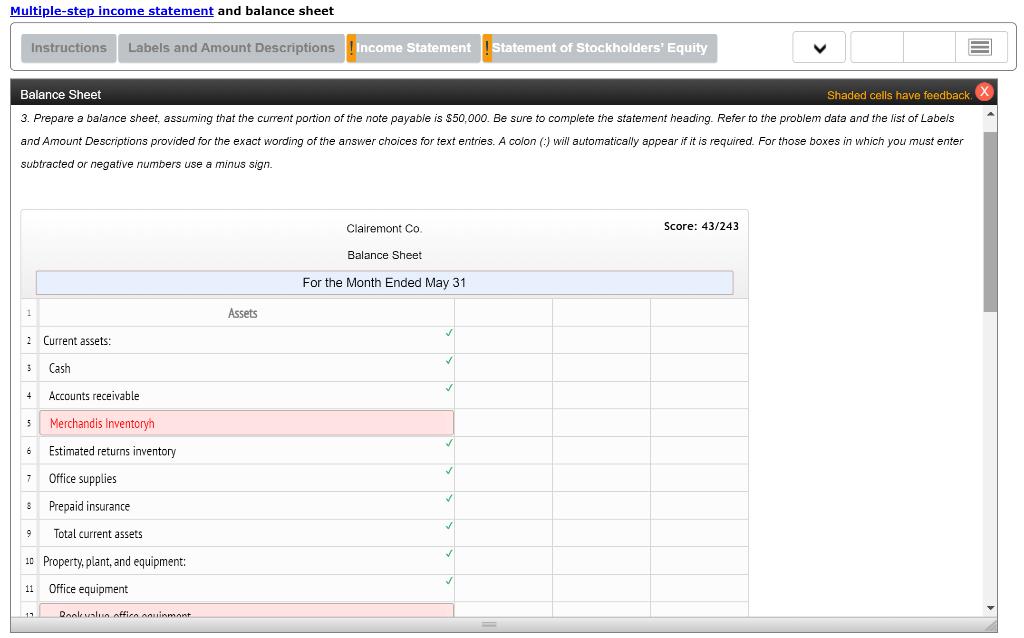This screenshot has width=1024, height=638.
Task: Click the alert badge on Statement of Stockholders' Equity
Action: point(487,46)
